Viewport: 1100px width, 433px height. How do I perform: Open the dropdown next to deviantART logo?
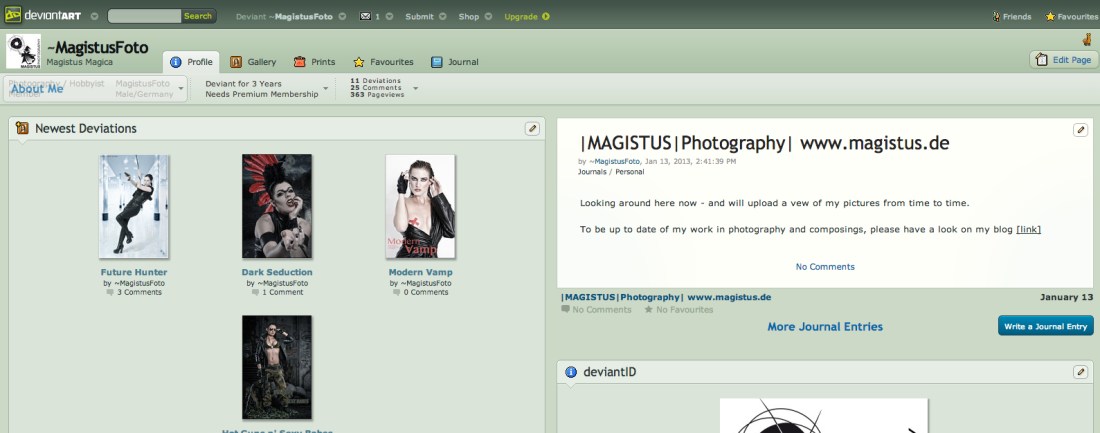[x=94, y=16]
